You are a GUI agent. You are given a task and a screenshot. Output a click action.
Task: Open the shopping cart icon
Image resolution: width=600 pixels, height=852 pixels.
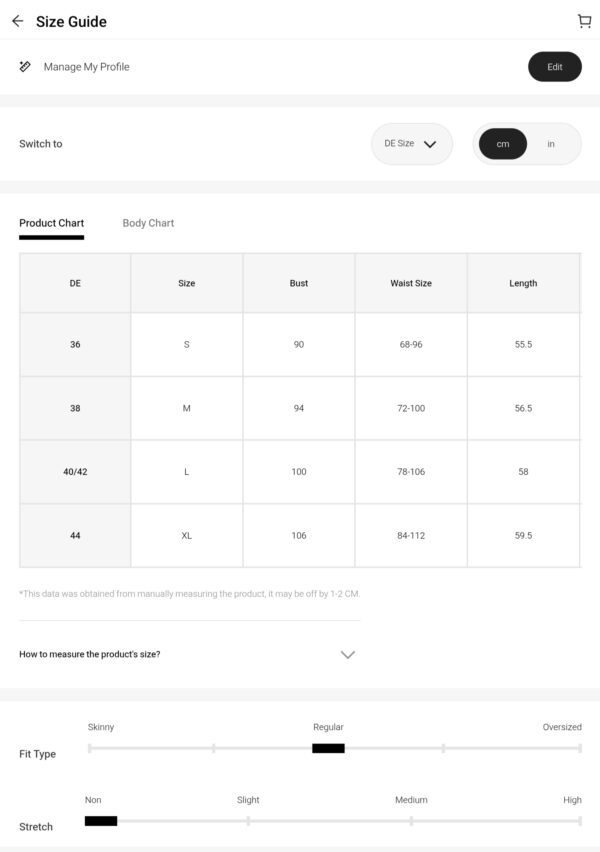coord(584,21)
